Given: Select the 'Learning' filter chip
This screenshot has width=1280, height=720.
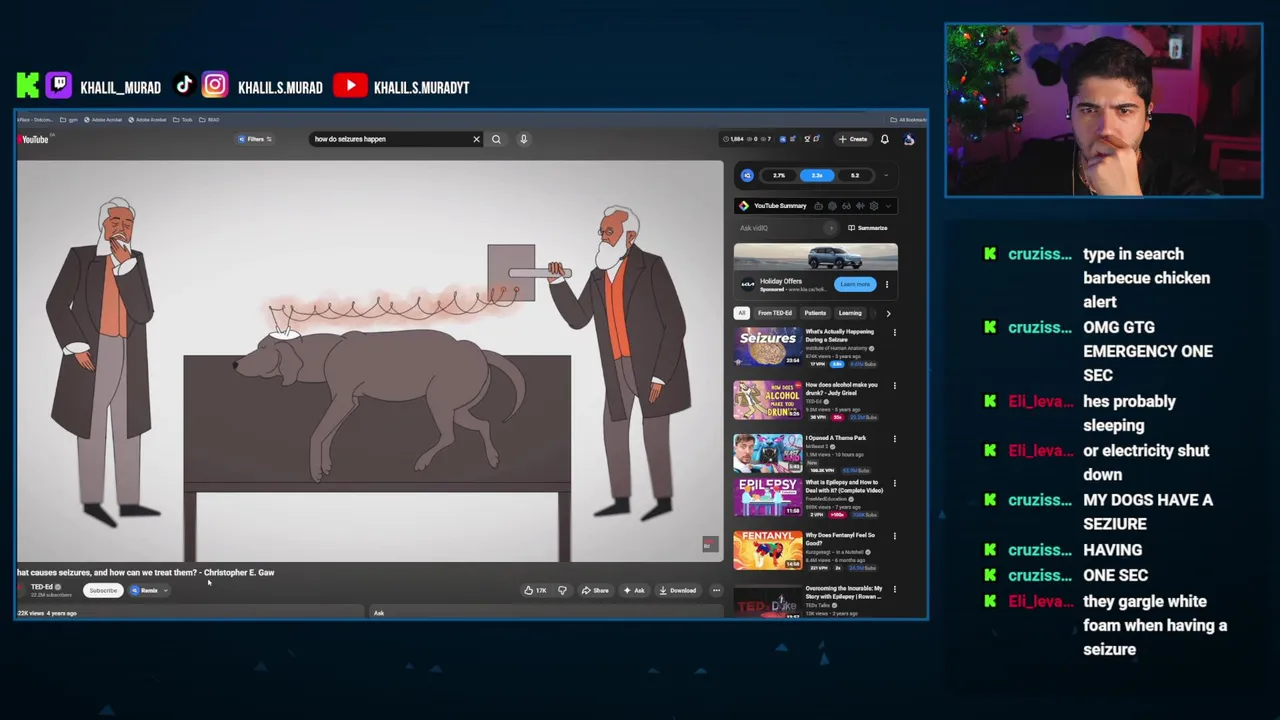Looking at the screenshot, I should (850, 313).
